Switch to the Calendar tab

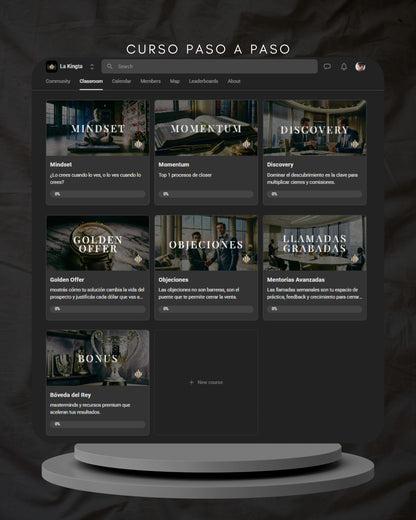(121, 81)
